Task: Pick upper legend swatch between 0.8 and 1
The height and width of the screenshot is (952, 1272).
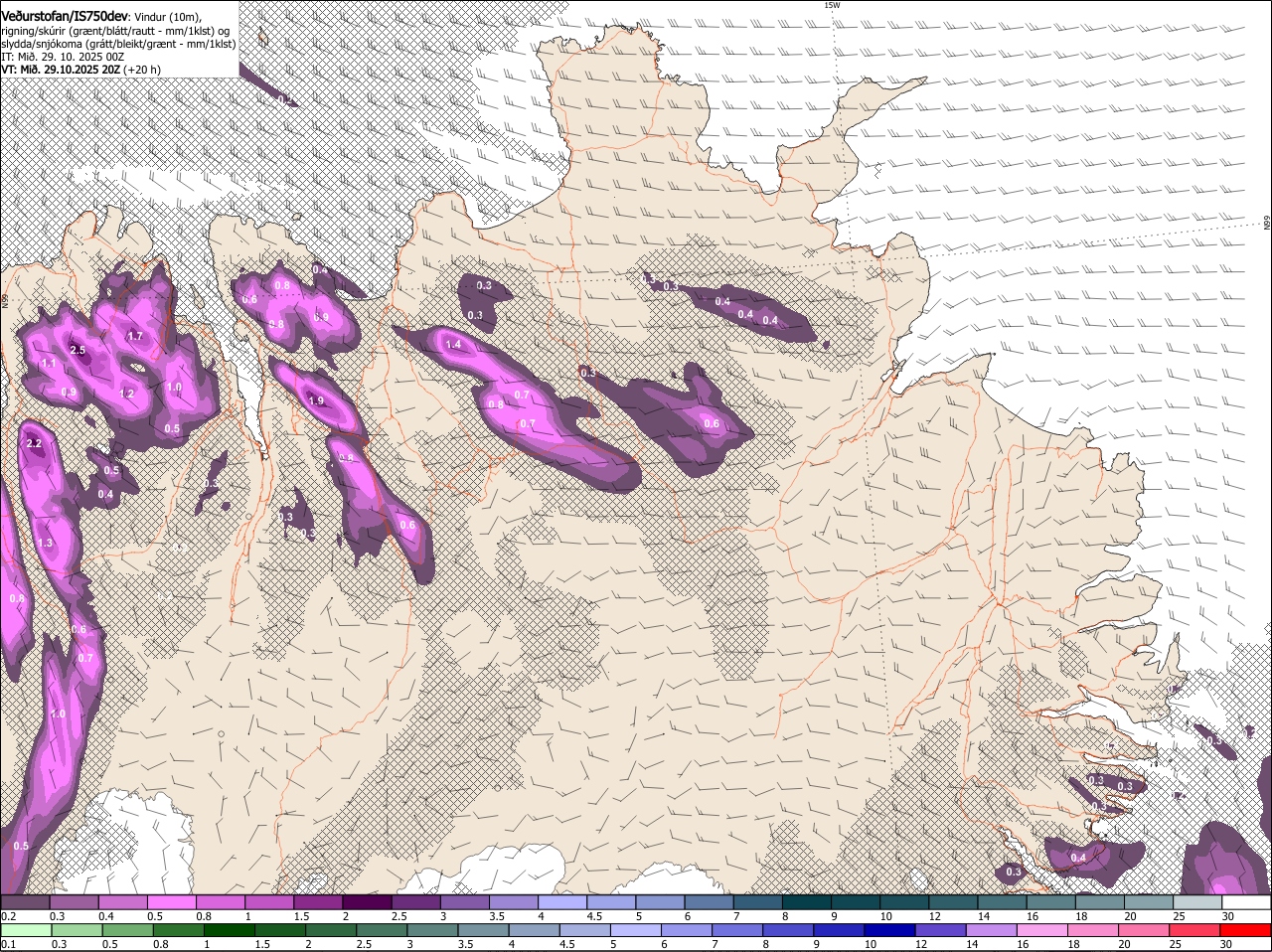Action: point(220,902)
